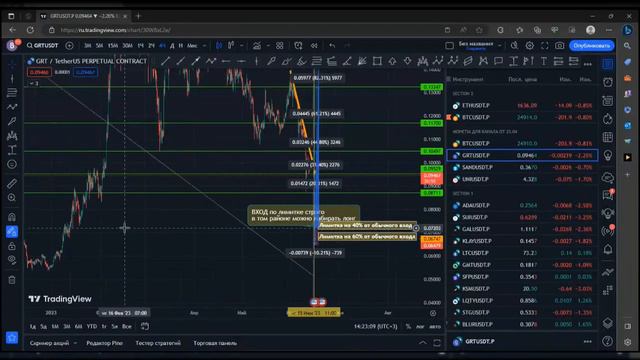Toggle авто auto scale
The width and height of the screenshot is (640, 360).
[x=435, y=327]
